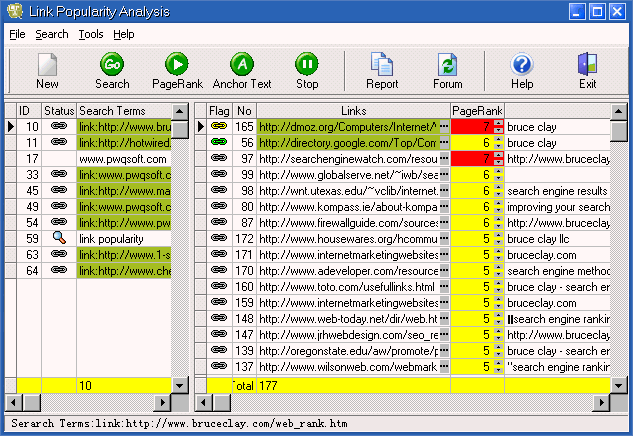This screenshot has width=633, height=436.
Task: Click Total 177 summary cell
Action: [x=353, y=385]
